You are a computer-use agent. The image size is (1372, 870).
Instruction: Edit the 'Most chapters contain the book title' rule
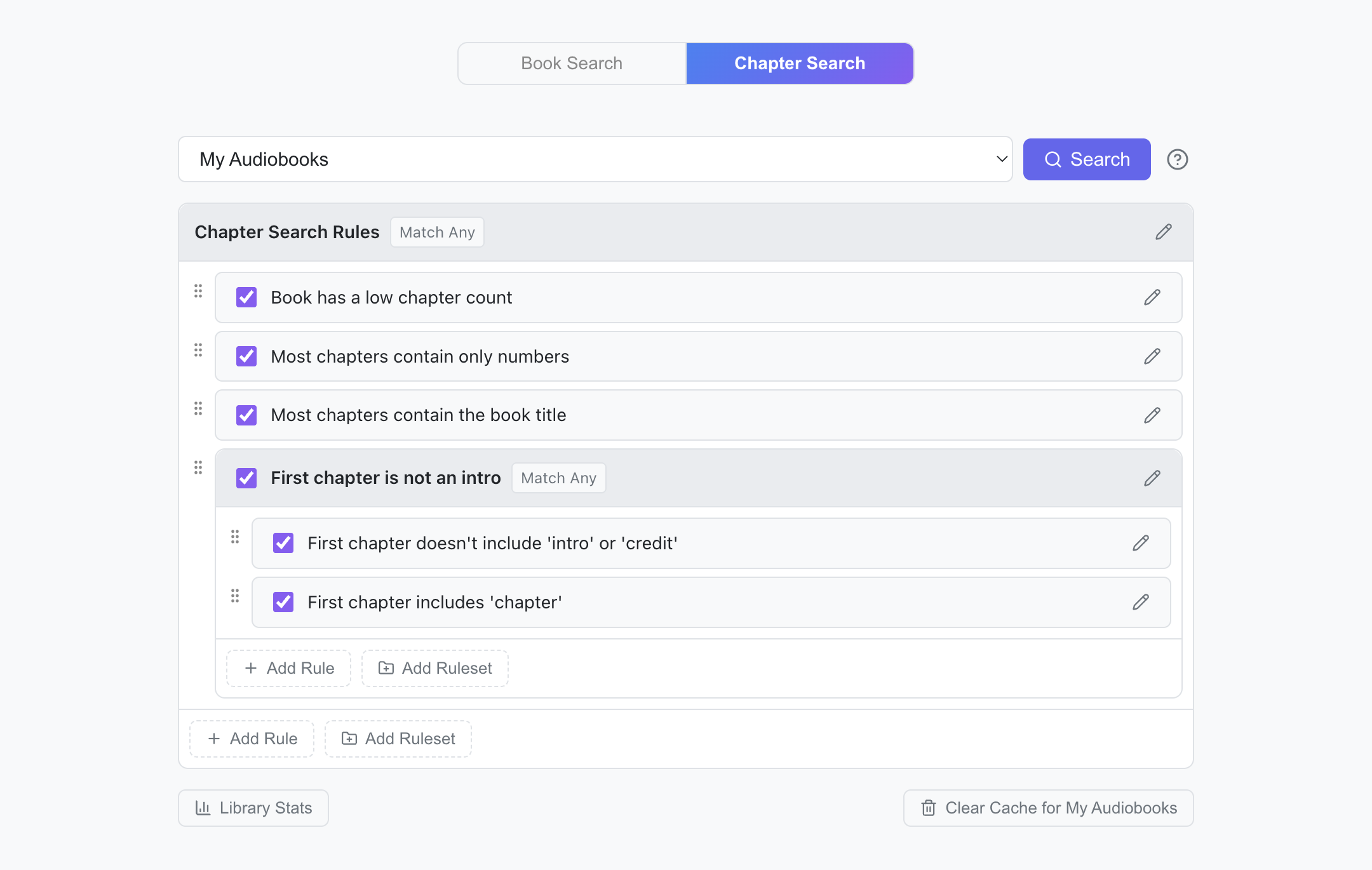tap(1152, 415)
